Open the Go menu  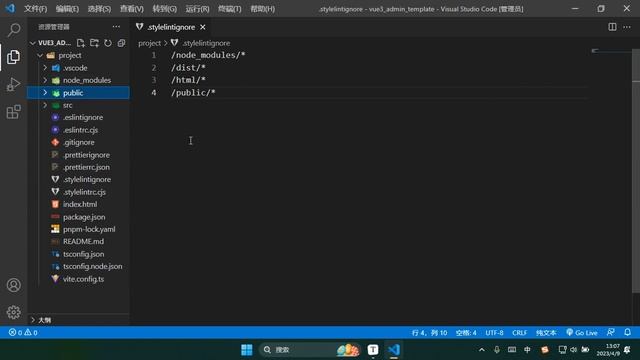pos(164,9)
